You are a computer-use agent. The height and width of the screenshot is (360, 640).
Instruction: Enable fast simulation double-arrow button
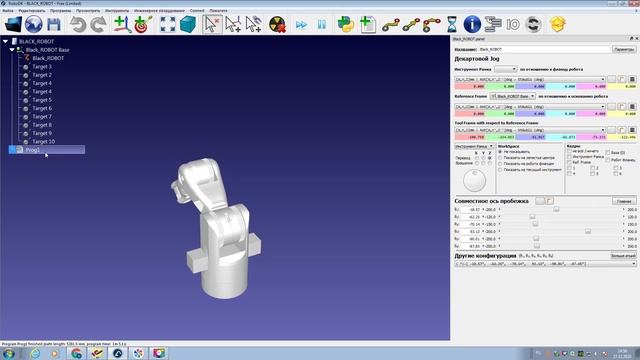click(301, 25)
